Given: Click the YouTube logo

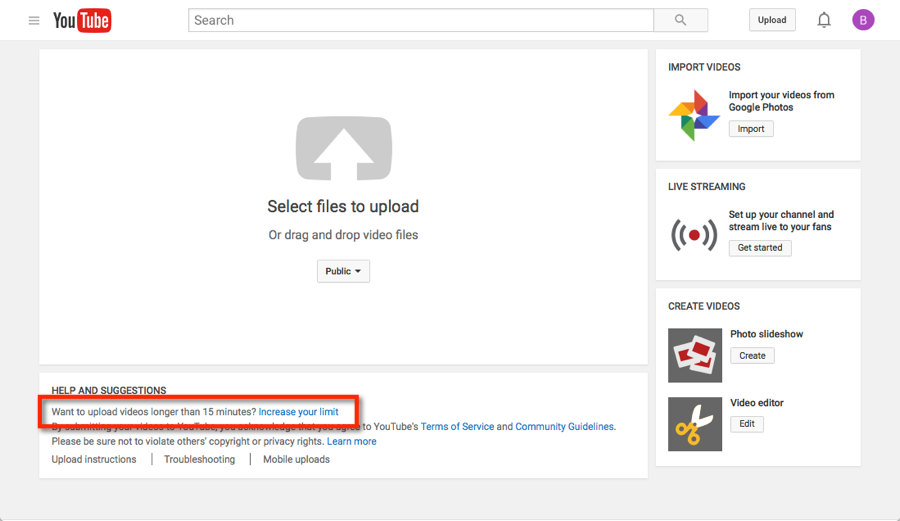Looking at the screenshot, I should pyautogui.click(x=82, y=20).
